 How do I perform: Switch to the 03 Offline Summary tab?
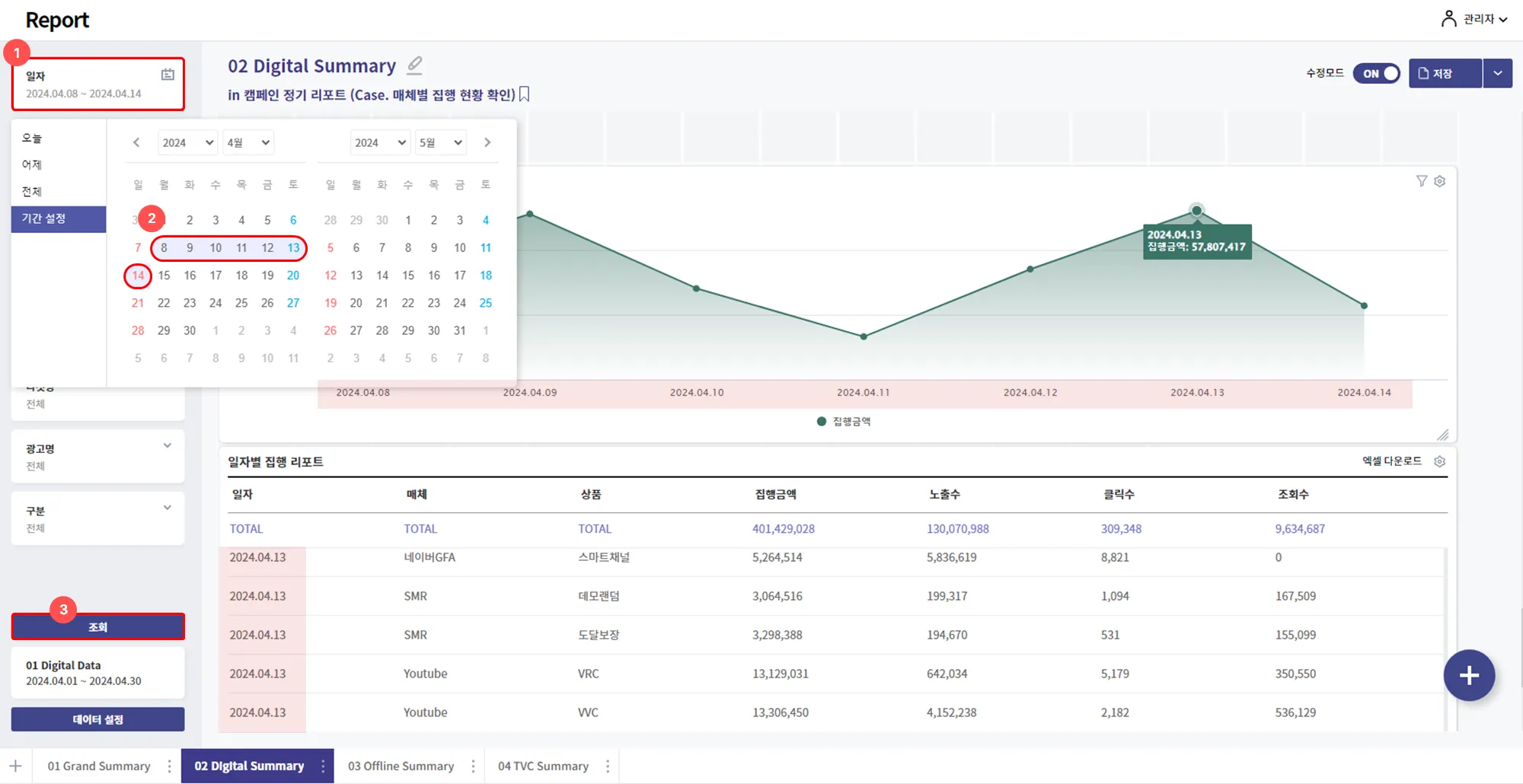coord(401,766)
